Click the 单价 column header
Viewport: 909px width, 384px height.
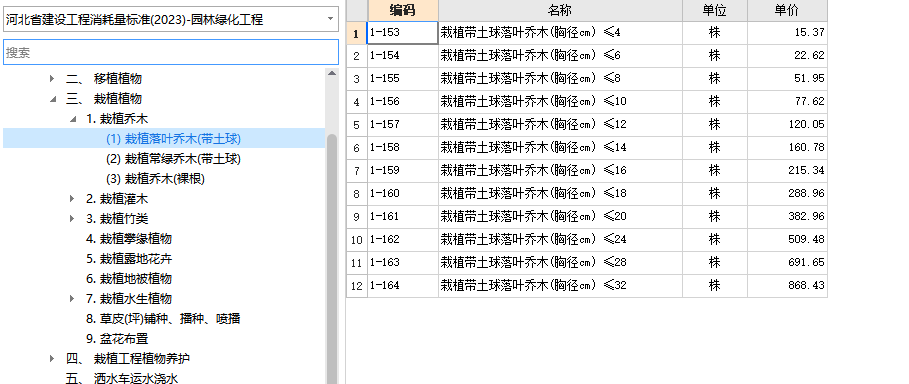787,10
